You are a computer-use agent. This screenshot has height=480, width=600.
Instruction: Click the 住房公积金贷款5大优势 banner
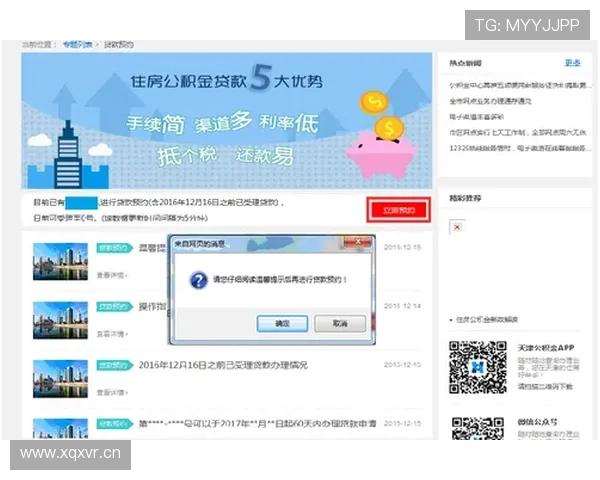tap(227, 121)
